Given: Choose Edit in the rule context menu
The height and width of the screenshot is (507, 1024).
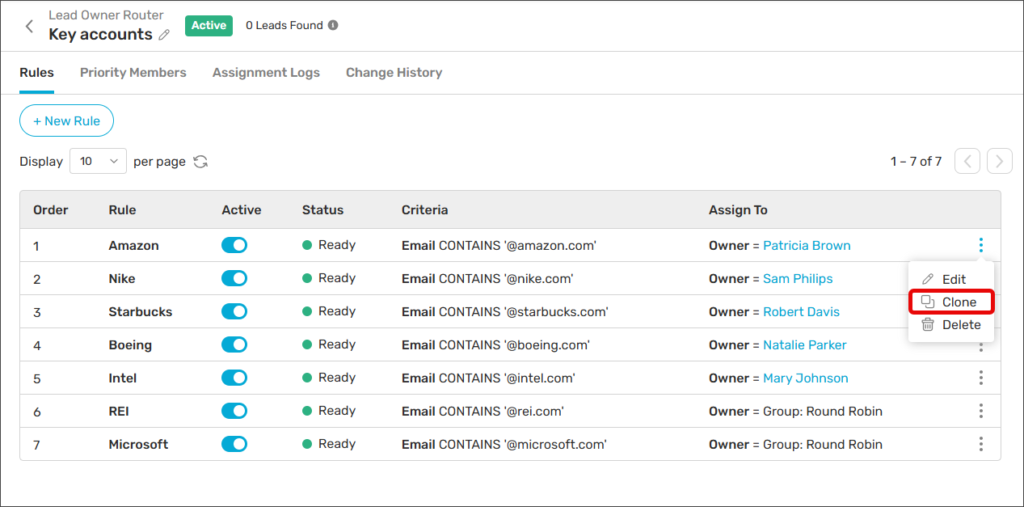Looking at the screenshot, I should [x=944, y=280].
